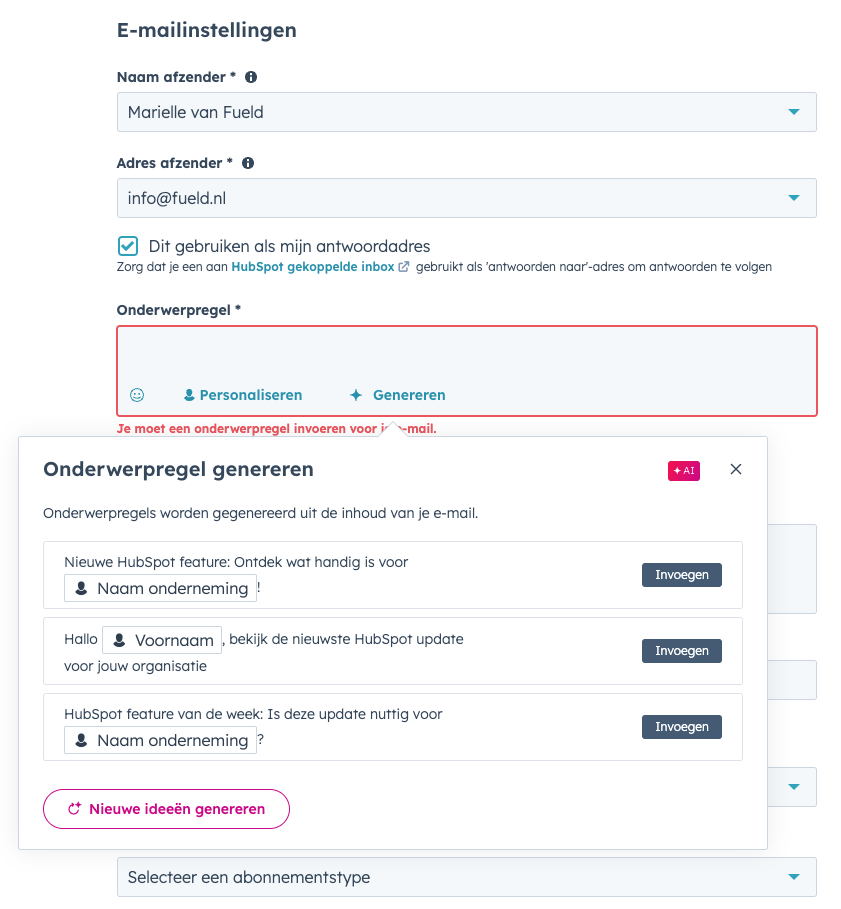Viewport: 841px width, 909px height.
Task: Click the info icon next to Adres afzender
Action: click(x=247, y=162)
